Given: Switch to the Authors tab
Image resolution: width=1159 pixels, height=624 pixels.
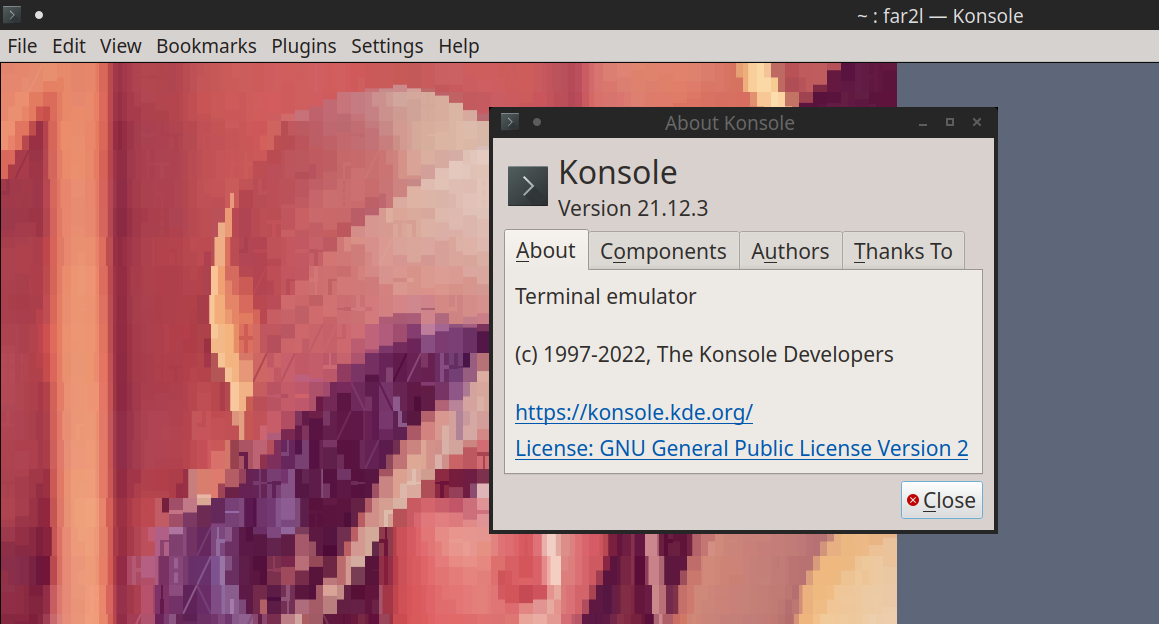Looking at the screenshot, I should click(x=790, y=251).
